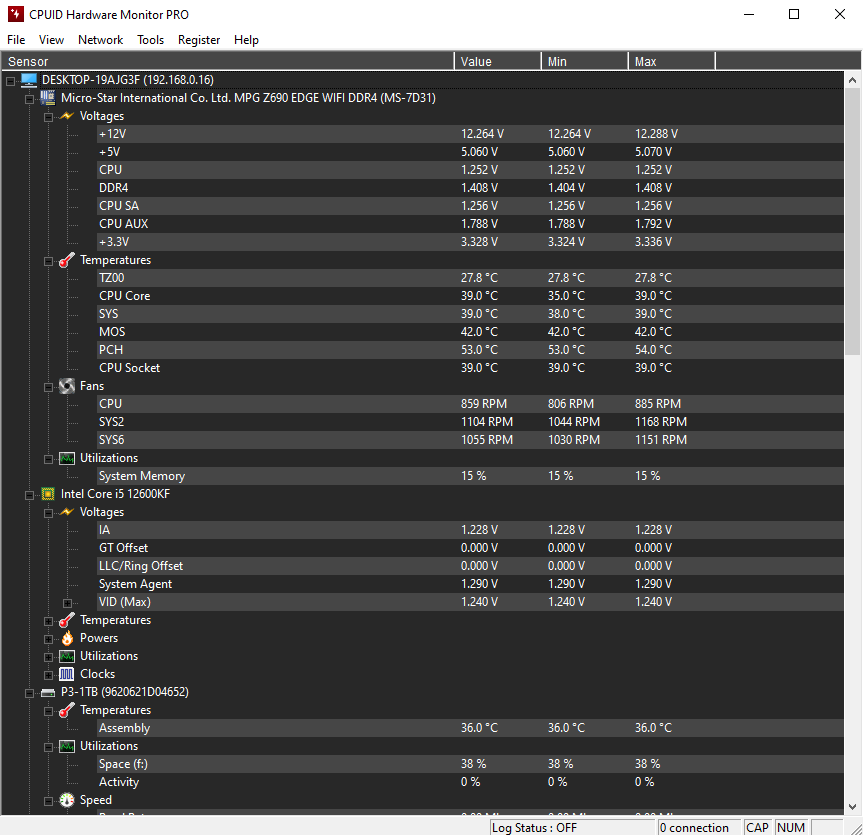Viewport: 863px width, 835px height.
Task: Collapse the motherboard Voltages group
Action: pos(48,117)
